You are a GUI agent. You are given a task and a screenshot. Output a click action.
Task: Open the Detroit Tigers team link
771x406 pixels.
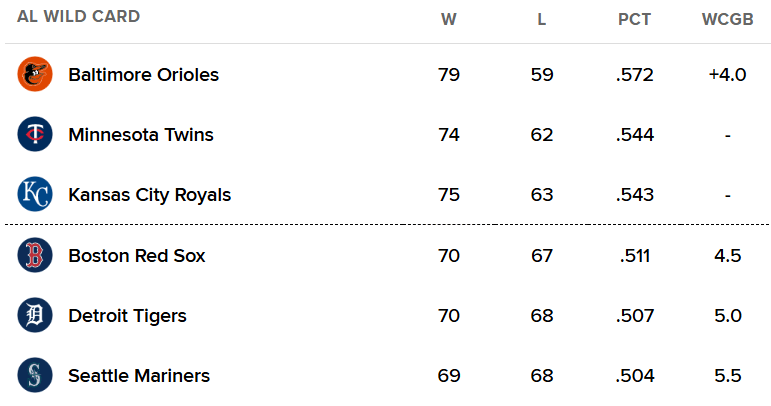[127, 316]
